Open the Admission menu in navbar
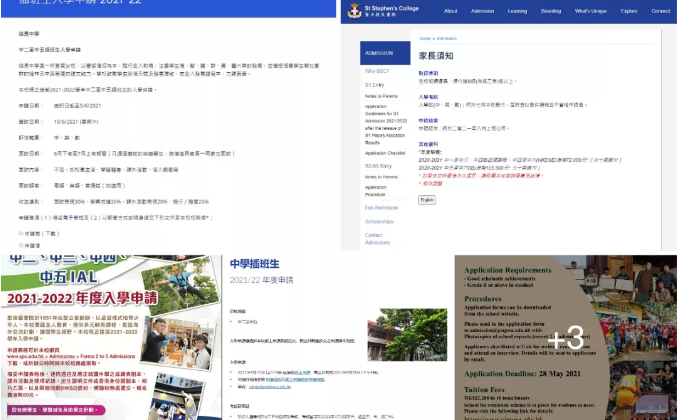 (x=482, y=11)
